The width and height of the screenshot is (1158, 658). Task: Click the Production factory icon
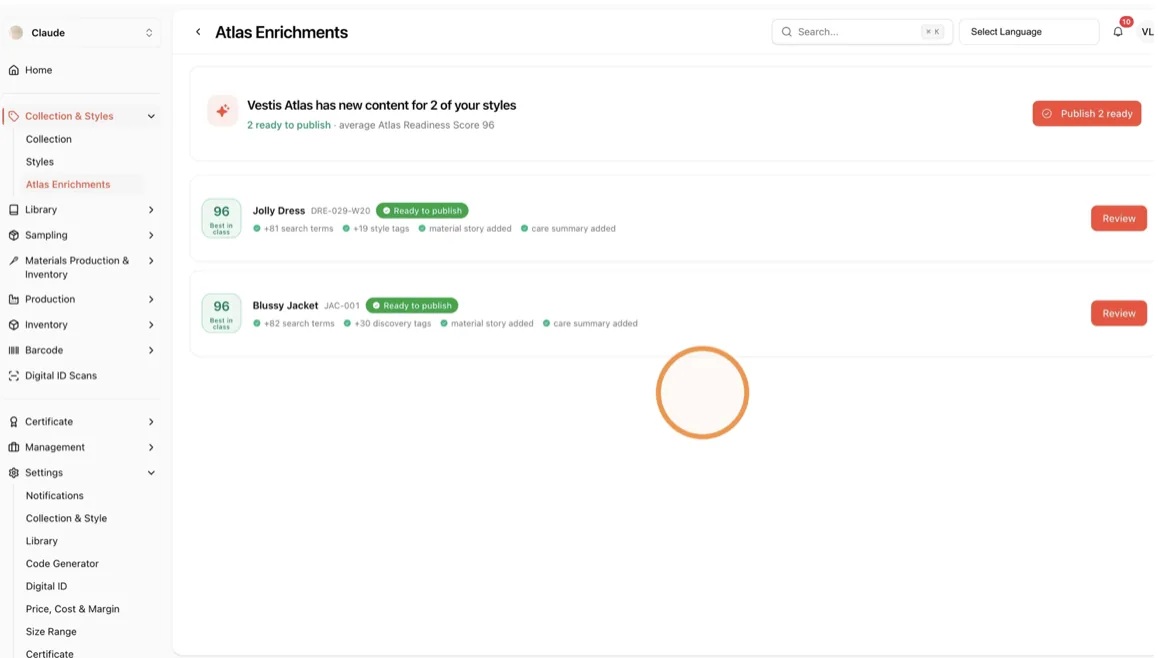(13, 299)
